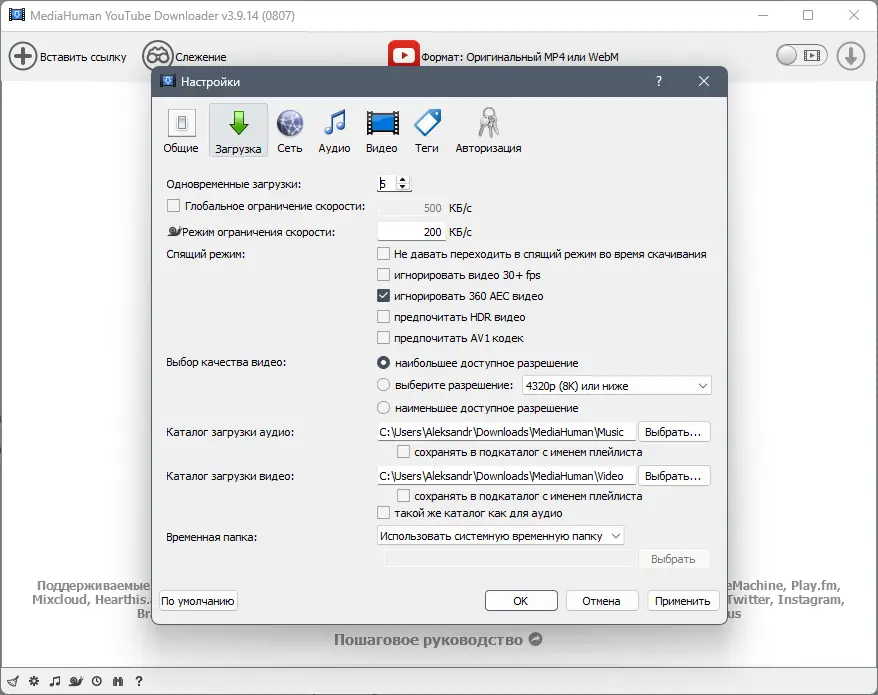Enable prevent sleep mode during download checkbox

pyautogui.click(x=384, y=254)
